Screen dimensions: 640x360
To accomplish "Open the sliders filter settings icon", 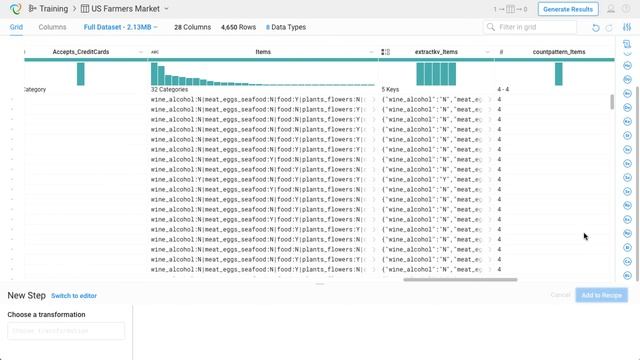I will pos(627,27).
